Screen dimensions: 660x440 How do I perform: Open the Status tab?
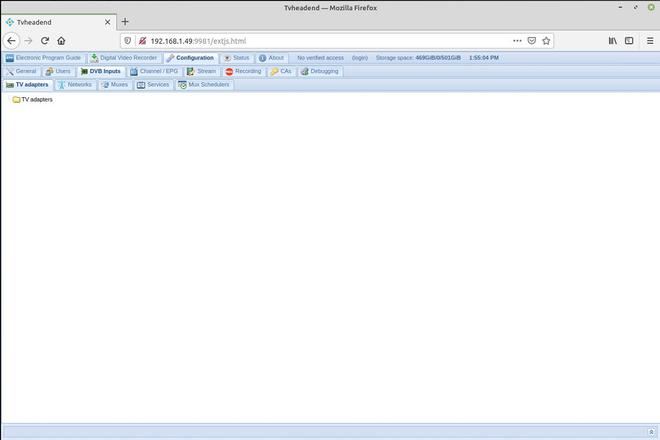[237, 58]
